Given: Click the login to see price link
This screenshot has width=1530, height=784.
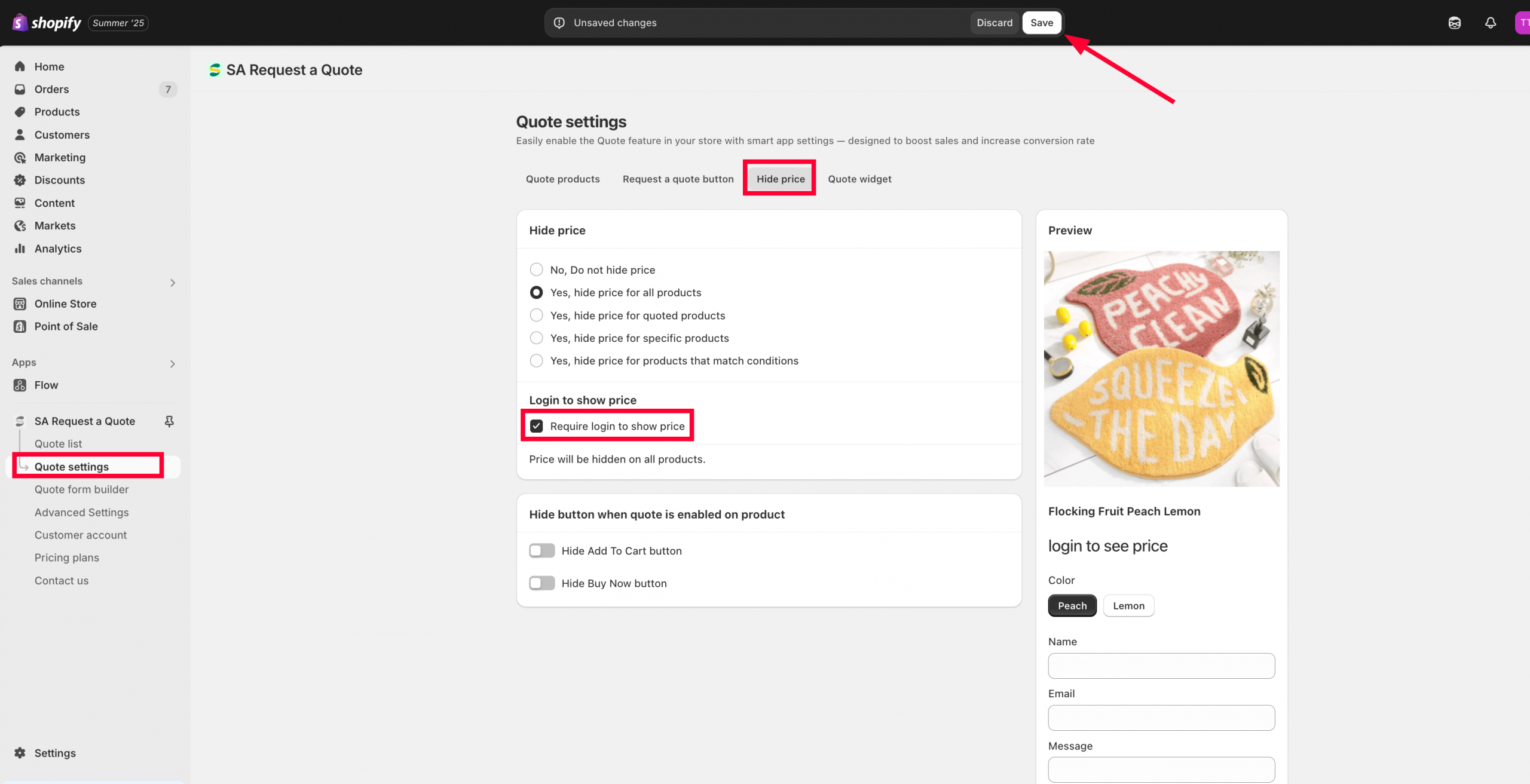Looking at the screenshot, I should coord(1107,546).
